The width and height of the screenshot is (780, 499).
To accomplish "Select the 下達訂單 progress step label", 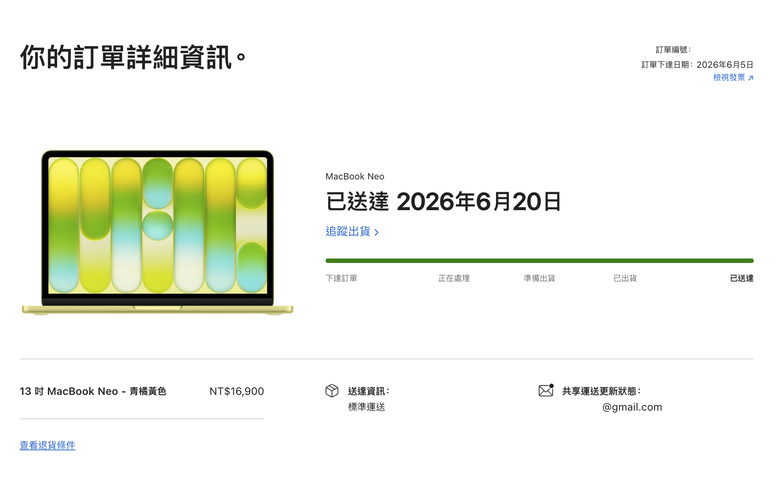I will tap(341, 278).
